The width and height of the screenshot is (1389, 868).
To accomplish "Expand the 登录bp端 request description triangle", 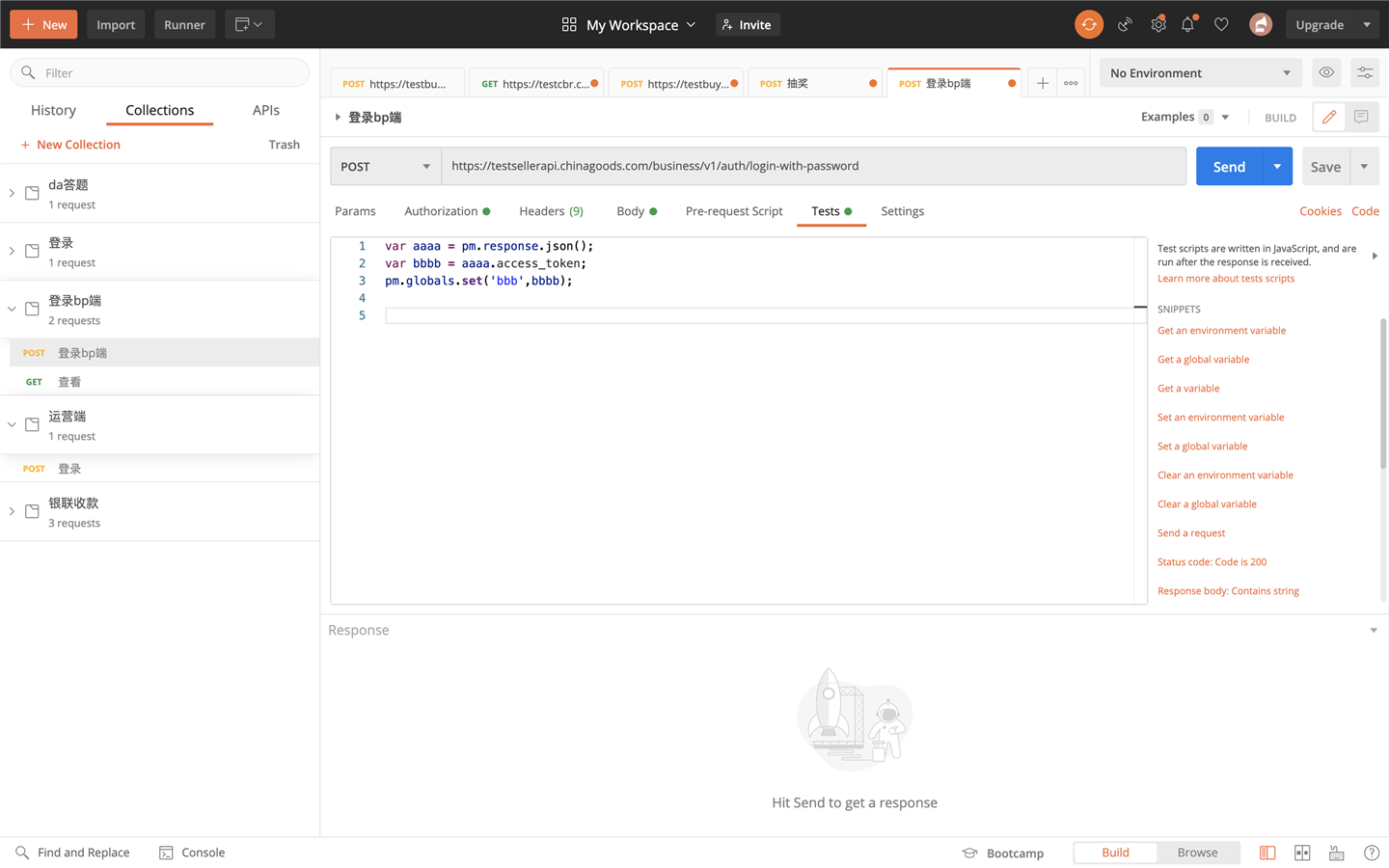I will pyautogui.click(x=338, y=117).
